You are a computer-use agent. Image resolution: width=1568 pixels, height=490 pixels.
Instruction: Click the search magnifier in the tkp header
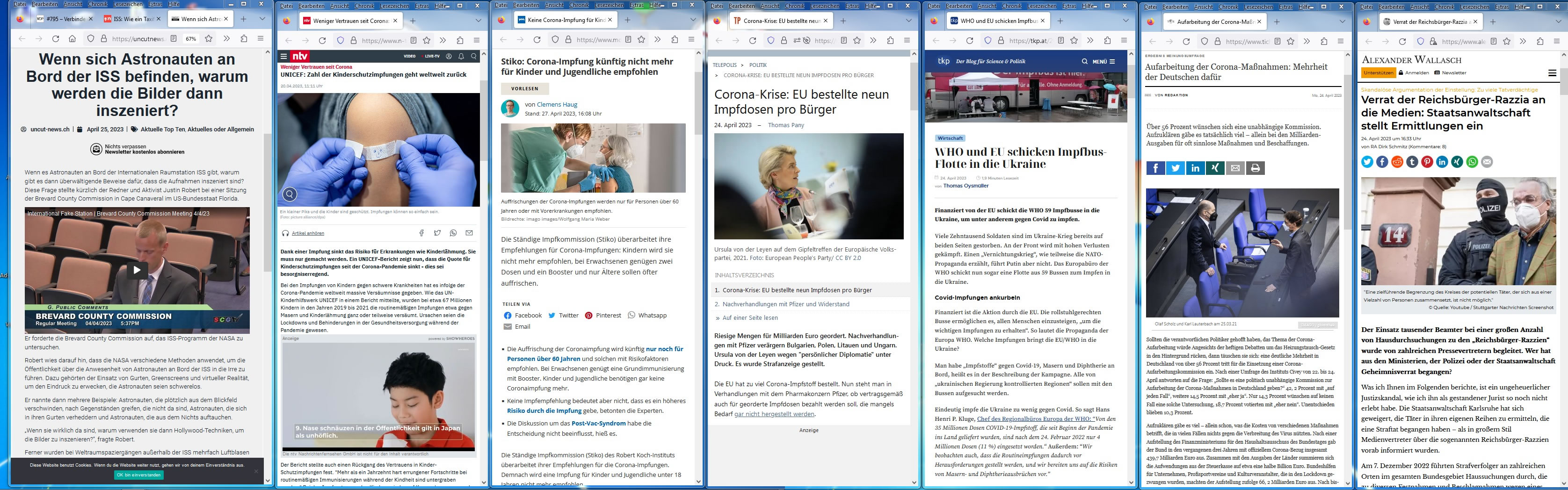click(x=1084, y=61)
